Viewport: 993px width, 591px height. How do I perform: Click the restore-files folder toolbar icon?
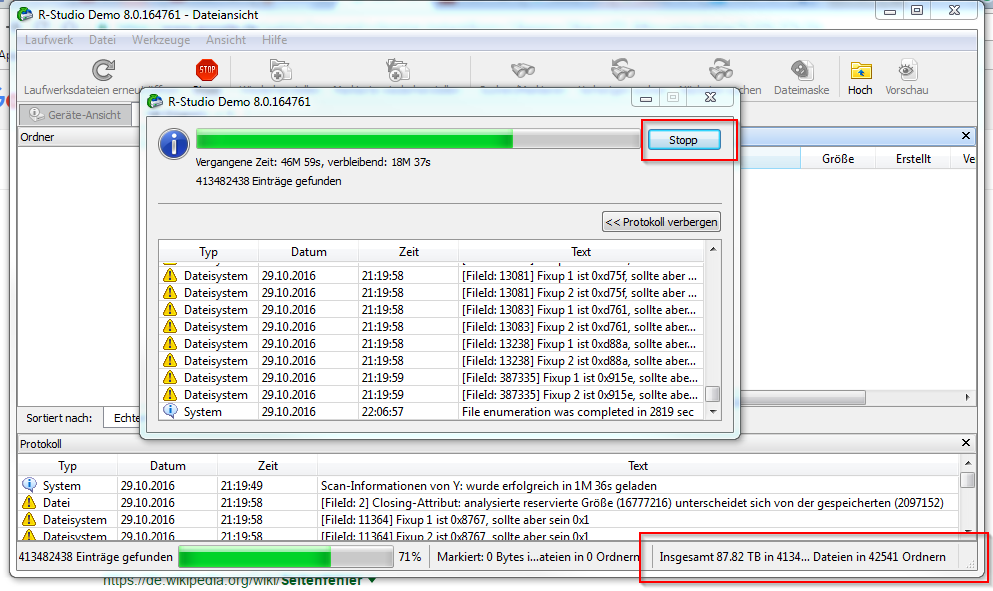(281, 70)
